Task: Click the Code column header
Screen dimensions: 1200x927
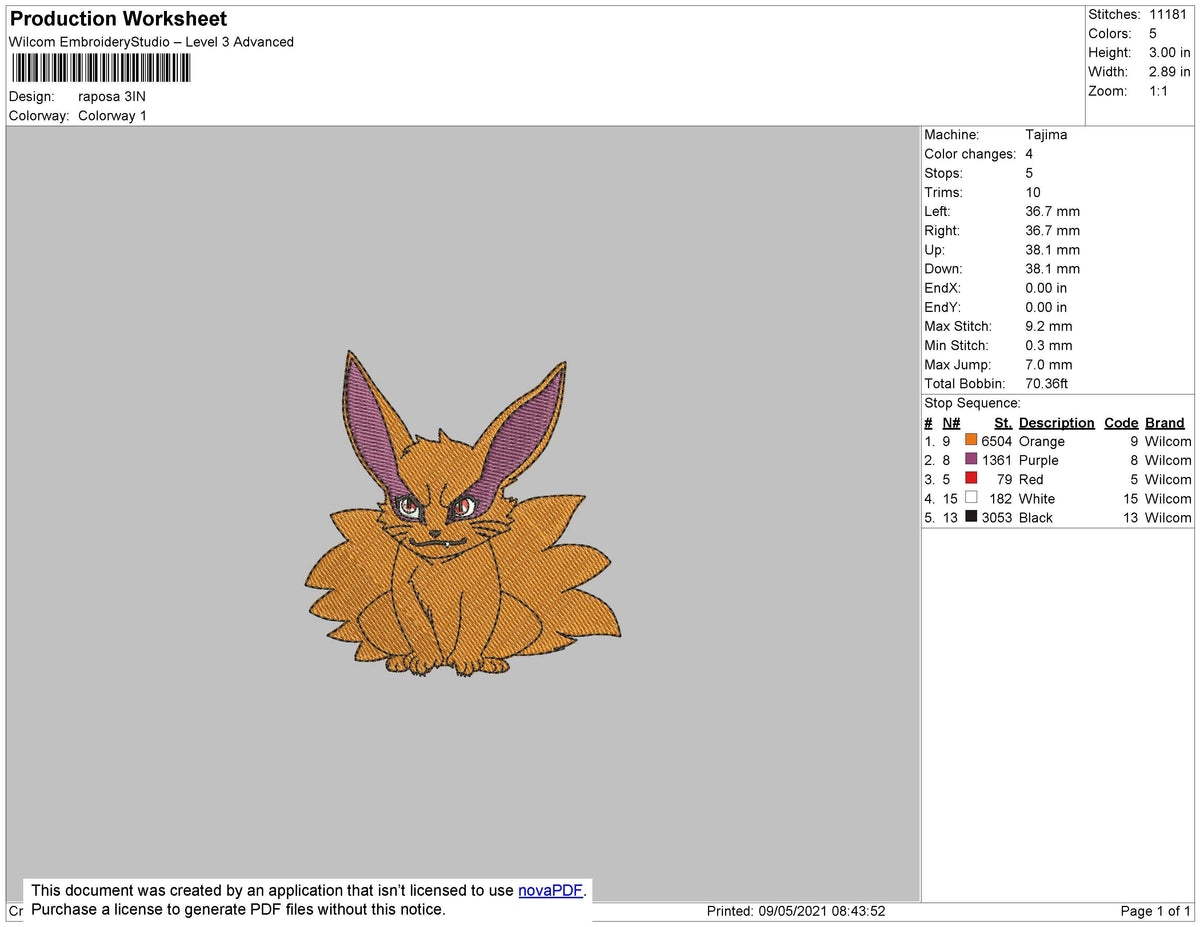Action: [x=1121, y=422]
